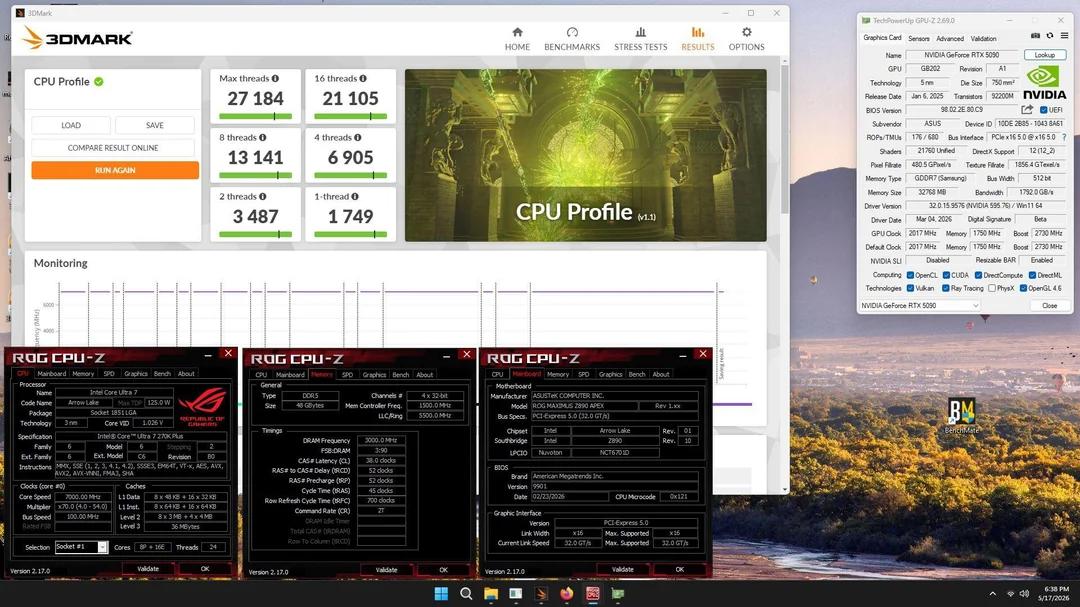This screenshot has width=1080, height=607.
Task: Go to 3DMark Home
Action: 517,39
